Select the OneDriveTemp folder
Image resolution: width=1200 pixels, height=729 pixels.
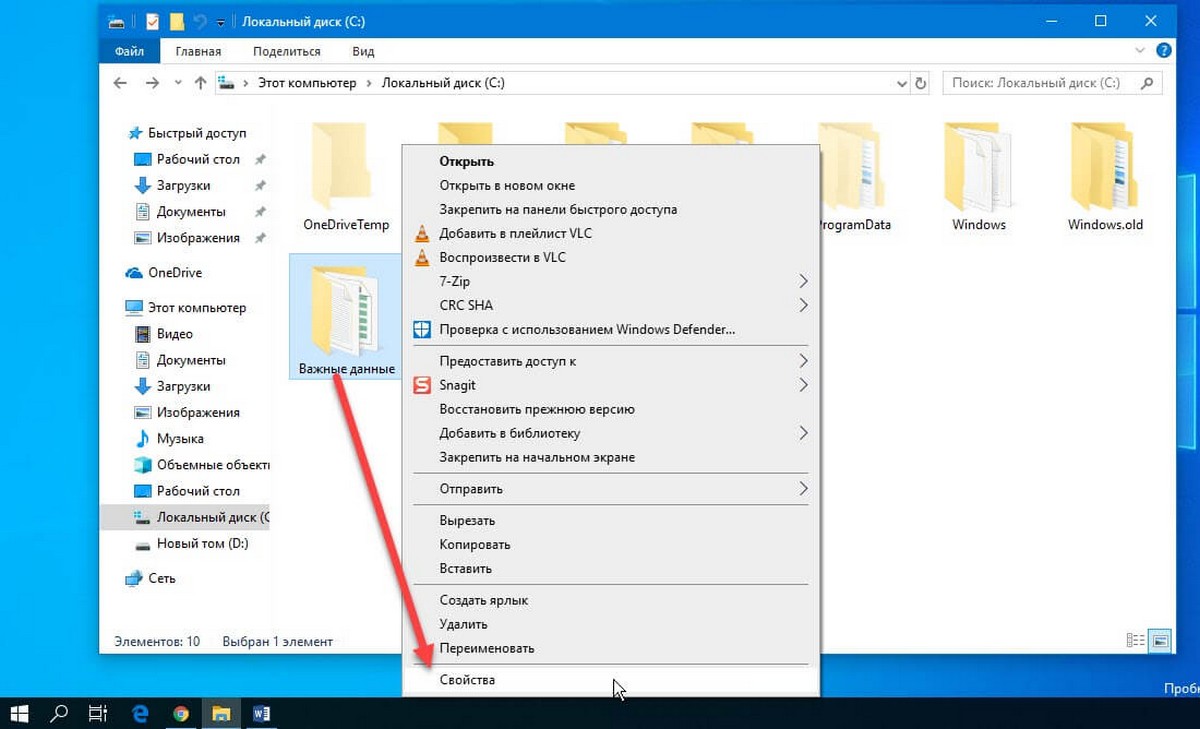coord(346,177)
